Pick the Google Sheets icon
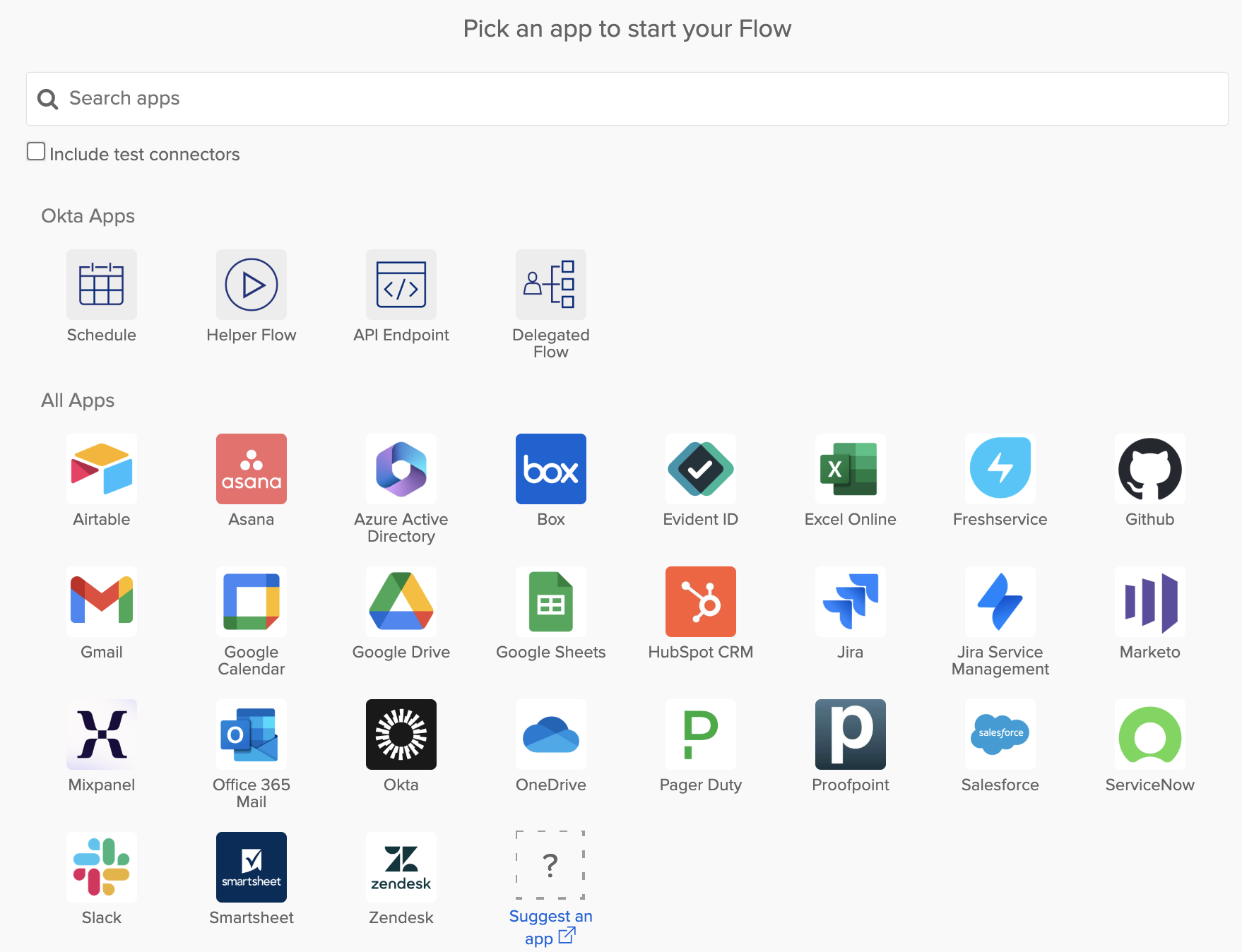 (x=550, y=602)
